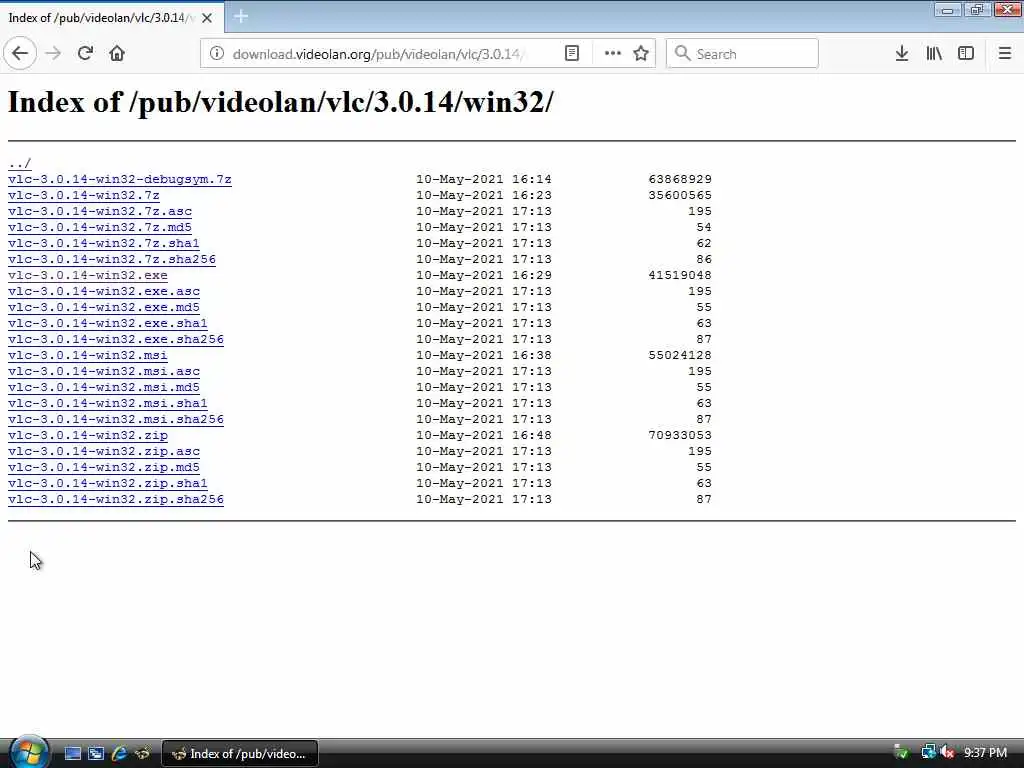Download vlc-3.0.14-win32.zip archive

[x=88, y=435]
